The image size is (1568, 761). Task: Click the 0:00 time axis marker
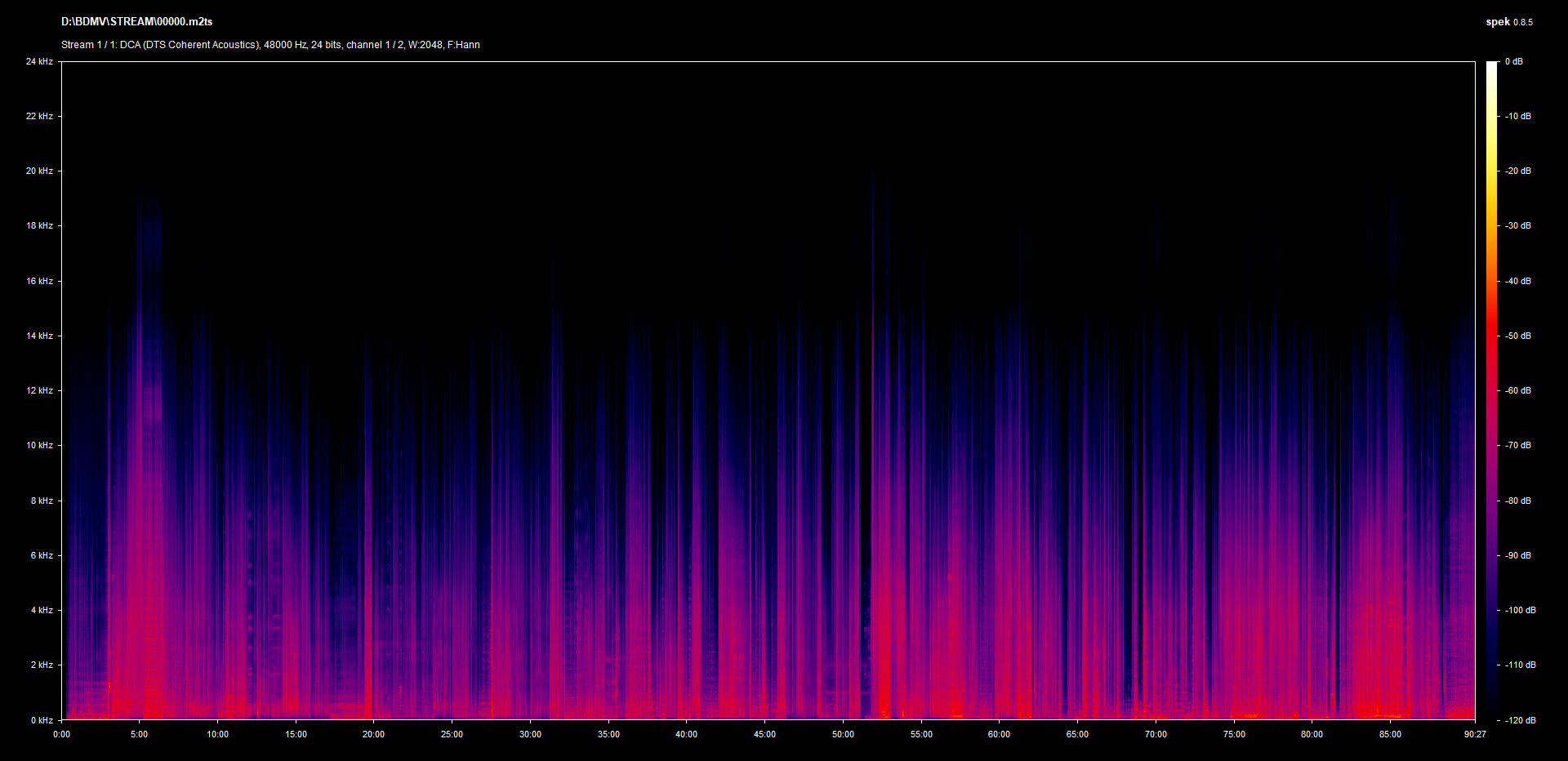(x=61, y=734)
